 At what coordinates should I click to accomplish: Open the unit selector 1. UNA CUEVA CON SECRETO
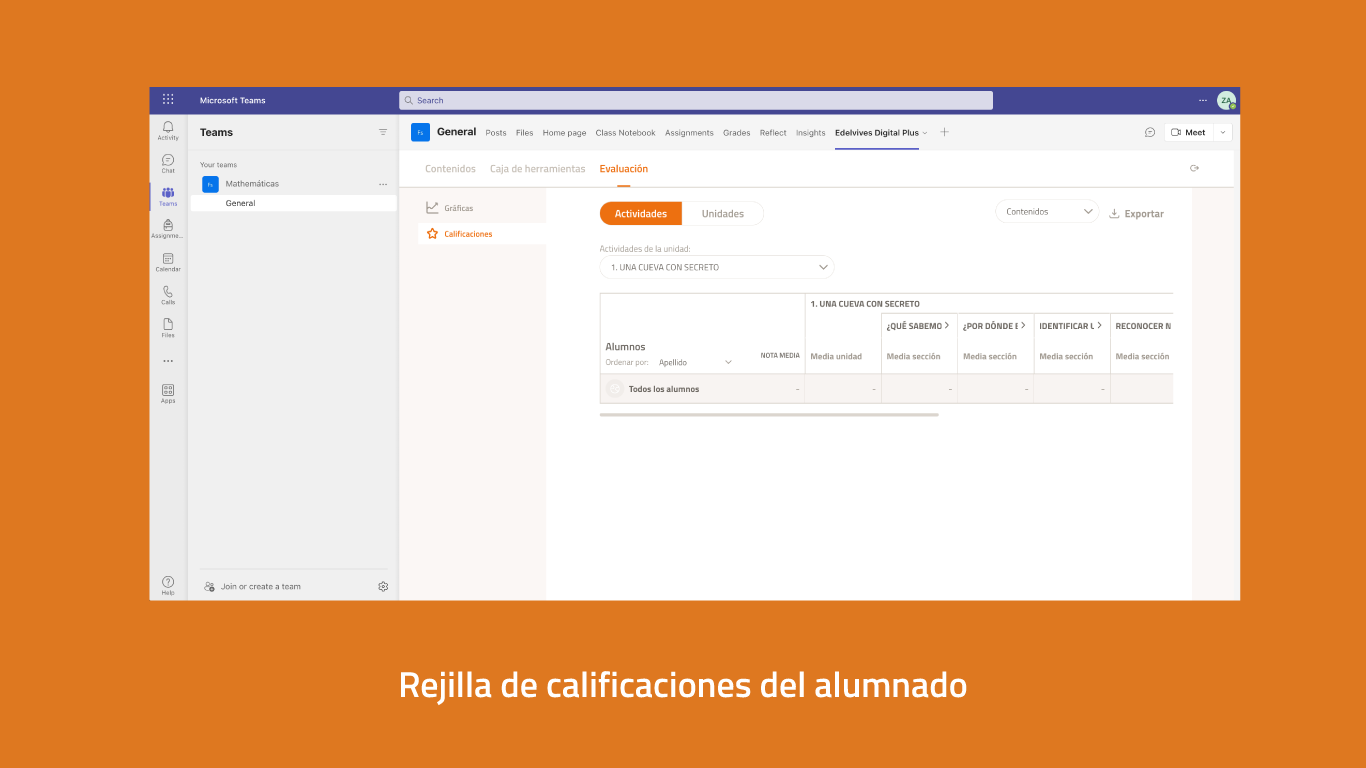click(717, 267)
